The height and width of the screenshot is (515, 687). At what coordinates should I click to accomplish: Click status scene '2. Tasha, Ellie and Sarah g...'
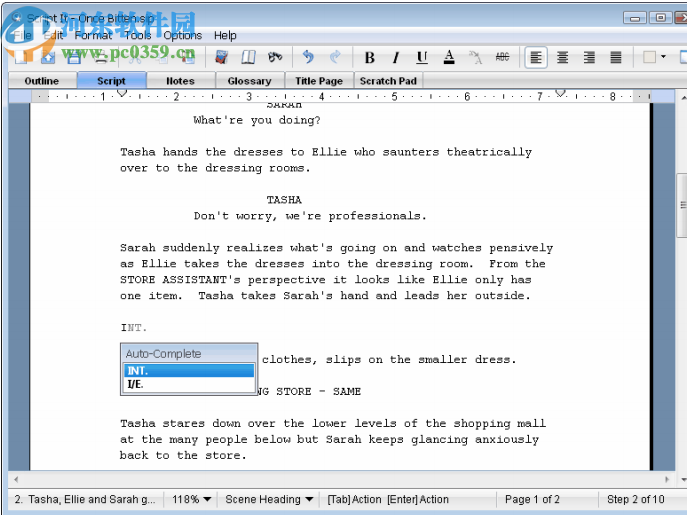point(85,499)
